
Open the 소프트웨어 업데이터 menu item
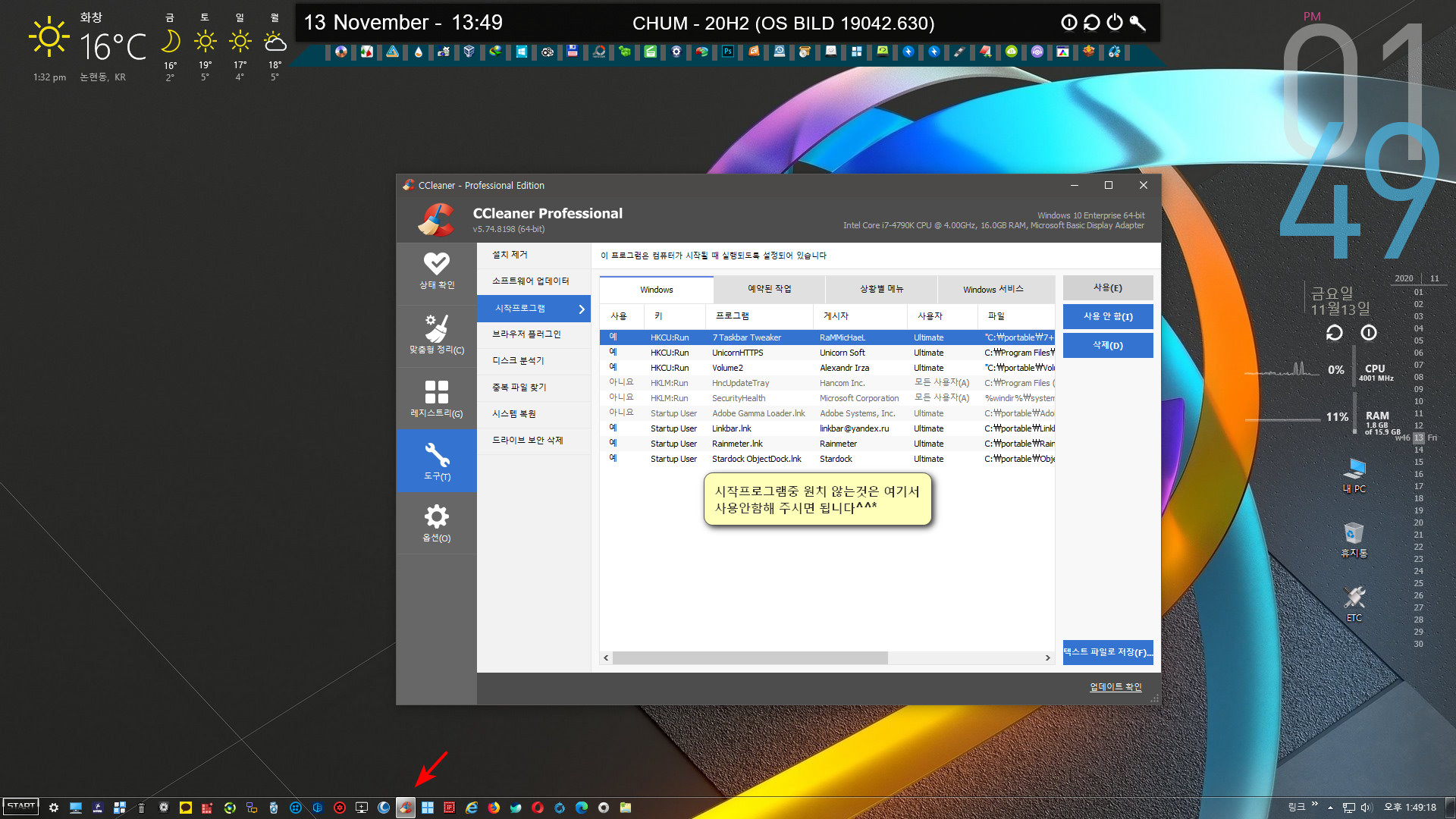(x=534, y=281)
